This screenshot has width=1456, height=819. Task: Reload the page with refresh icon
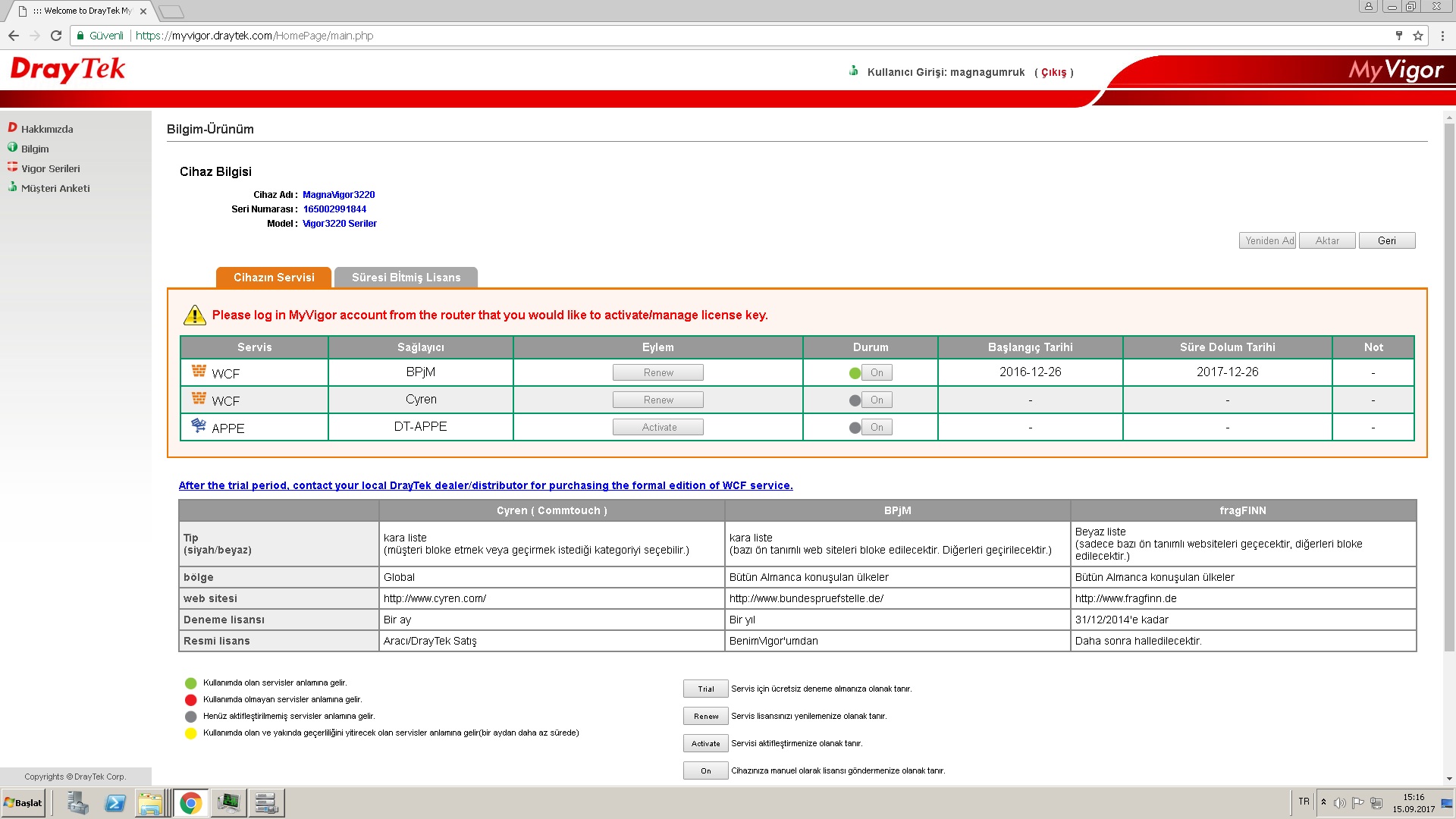tap(55, 36)
